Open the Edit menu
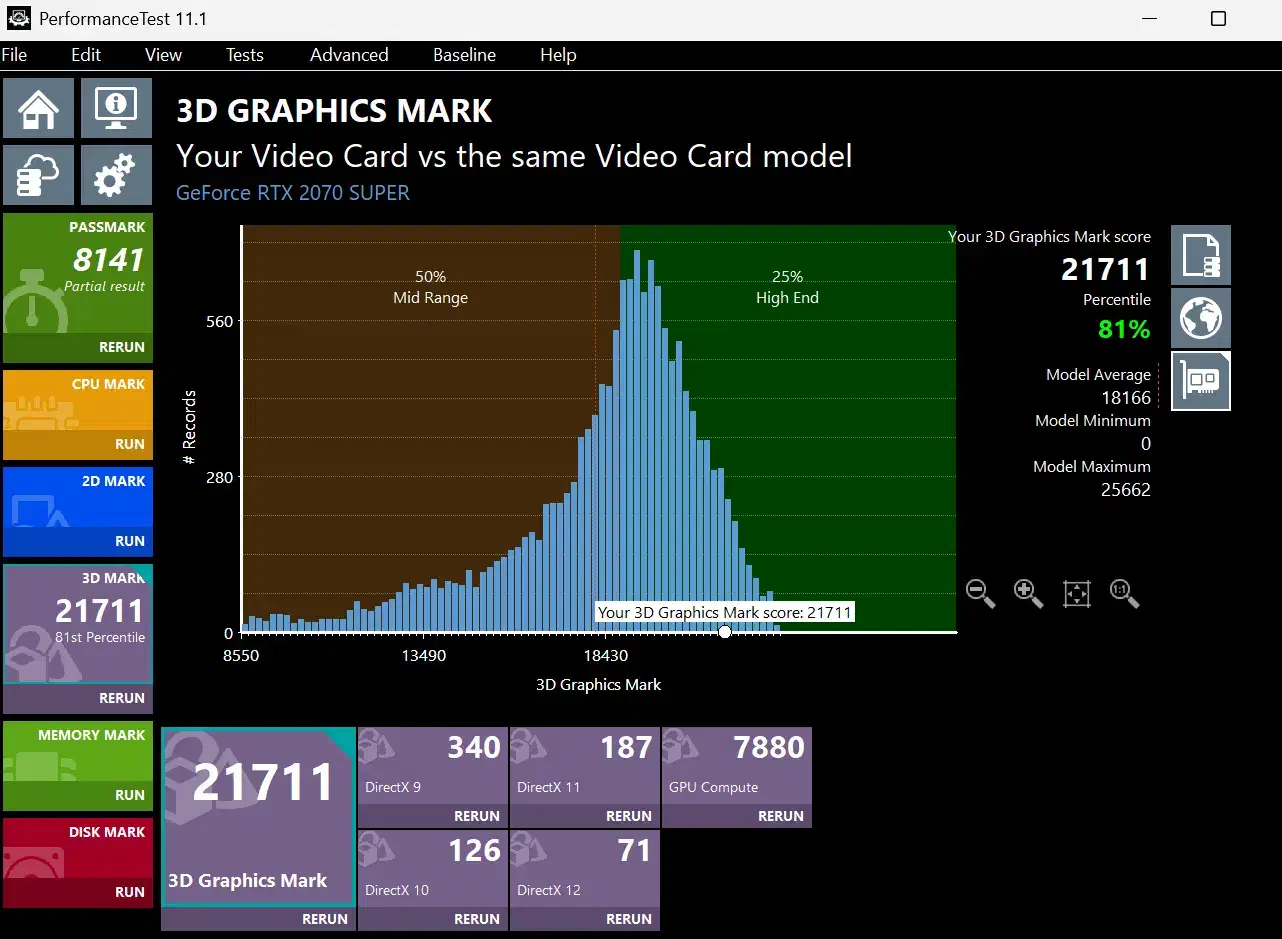Image resolution: width=1282 pixels, height=939 pixels. point(86,55)
